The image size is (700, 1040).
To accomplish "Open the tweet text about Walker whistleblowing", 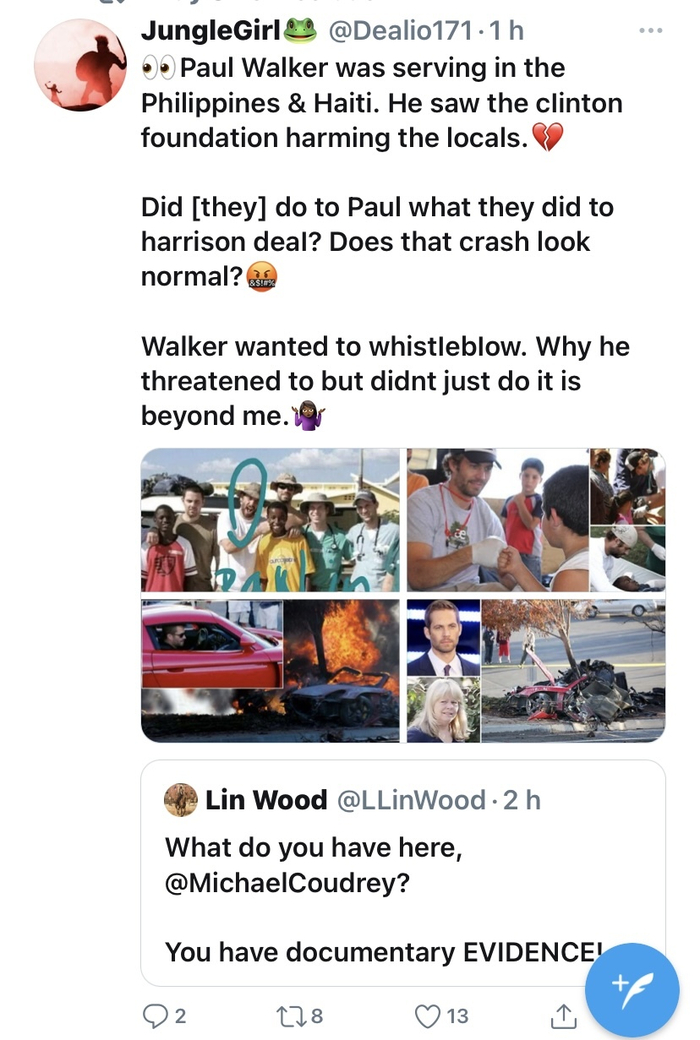I will click(385, 380).
